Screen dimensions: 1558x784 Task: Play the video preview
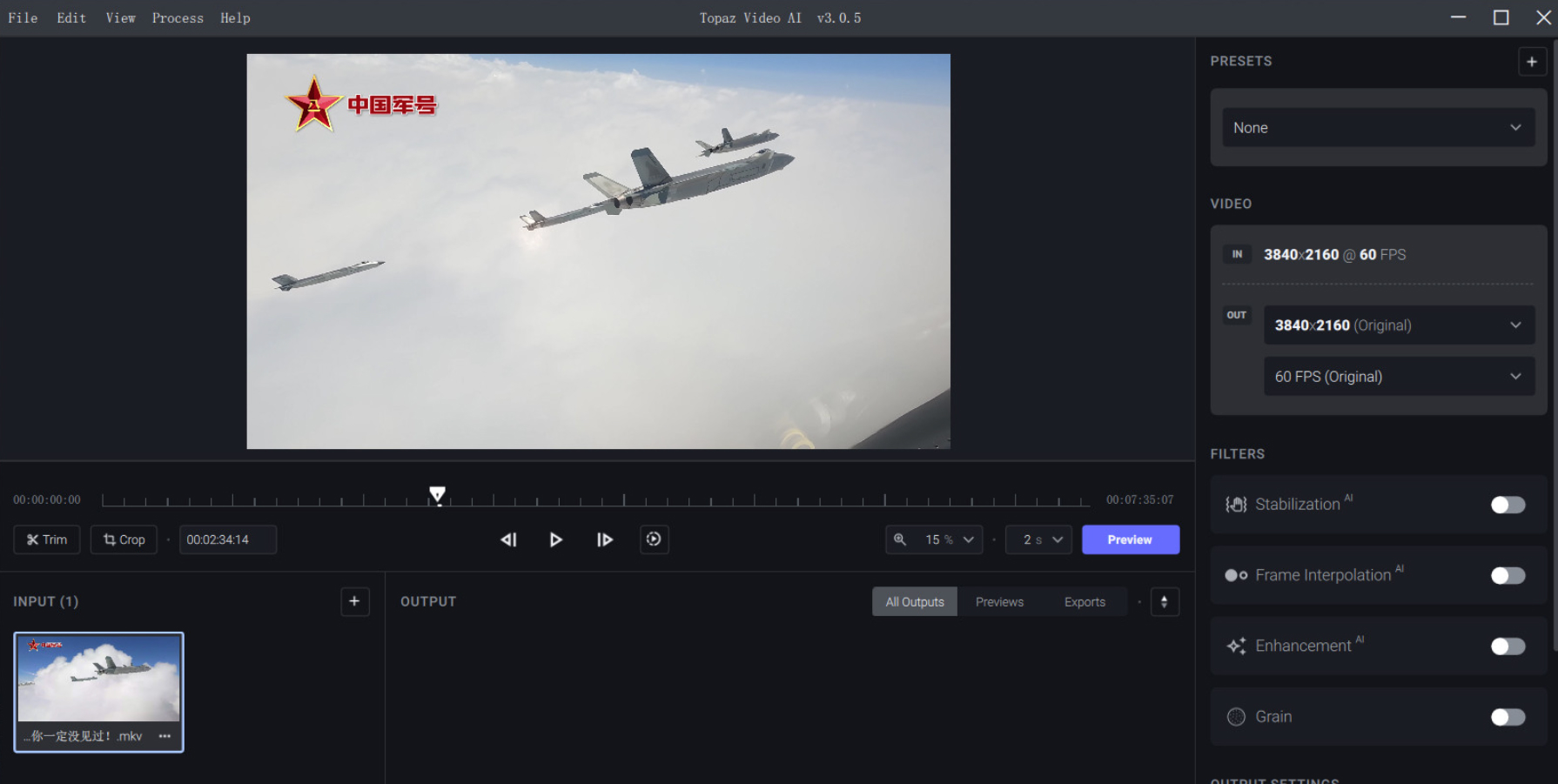point(555,539)
